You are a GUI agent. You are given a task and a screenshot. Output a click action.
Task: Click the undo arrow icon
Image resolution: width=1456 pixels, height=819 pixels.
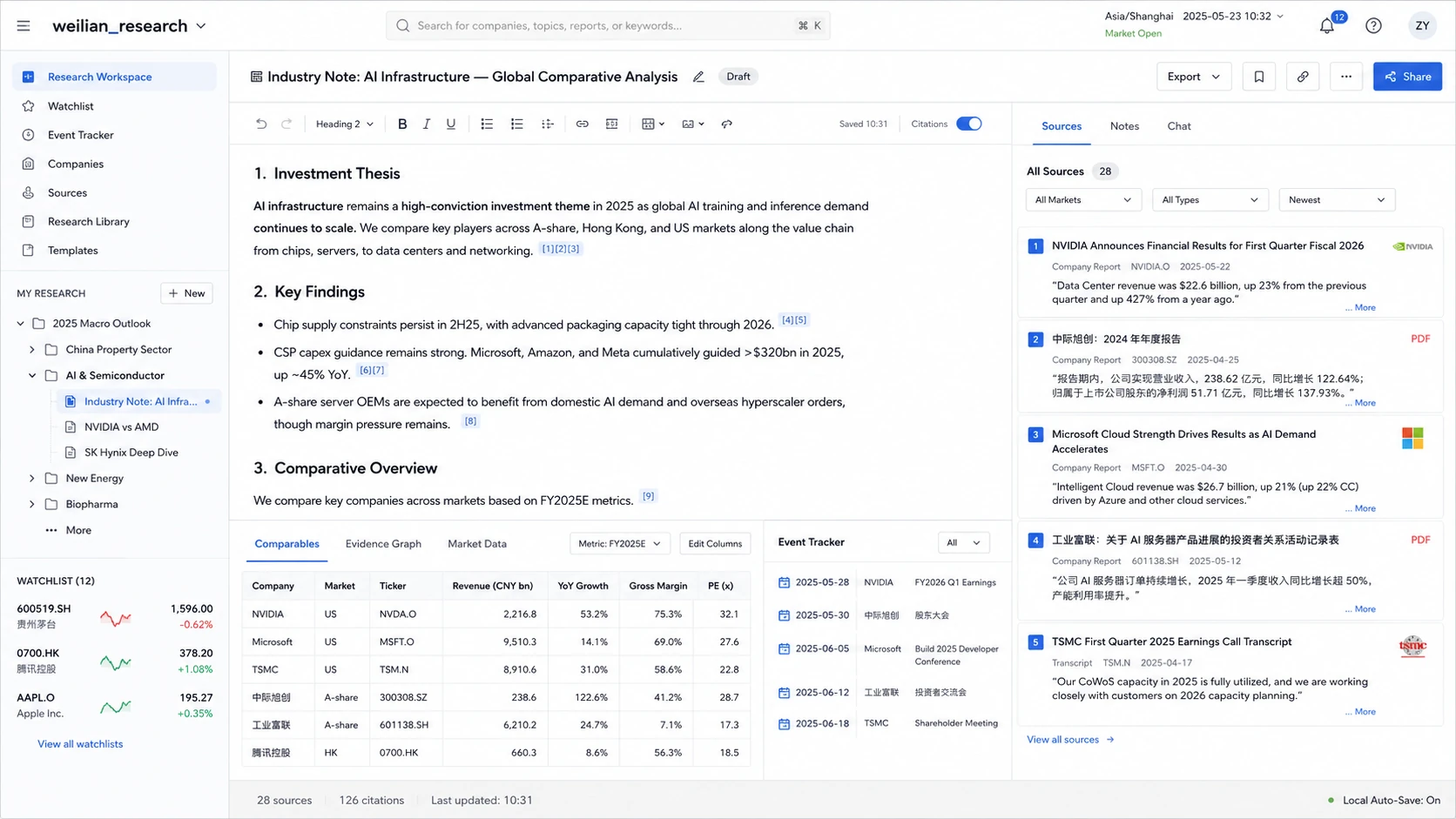[261, 124]
